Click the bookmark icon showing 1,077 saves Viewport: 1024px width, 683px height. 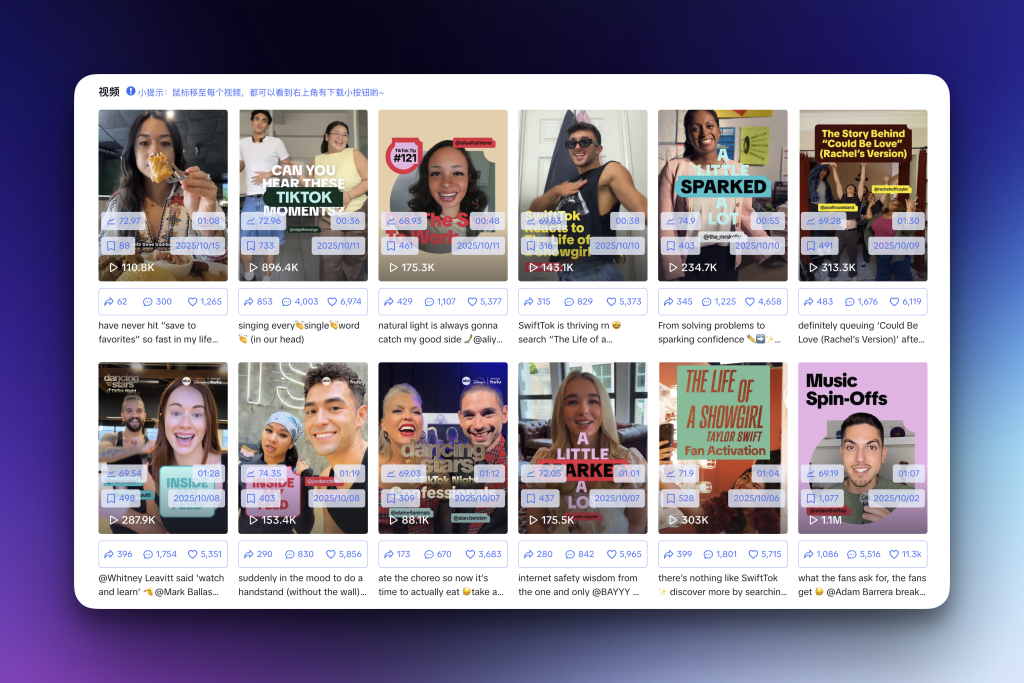pos(811,498)
